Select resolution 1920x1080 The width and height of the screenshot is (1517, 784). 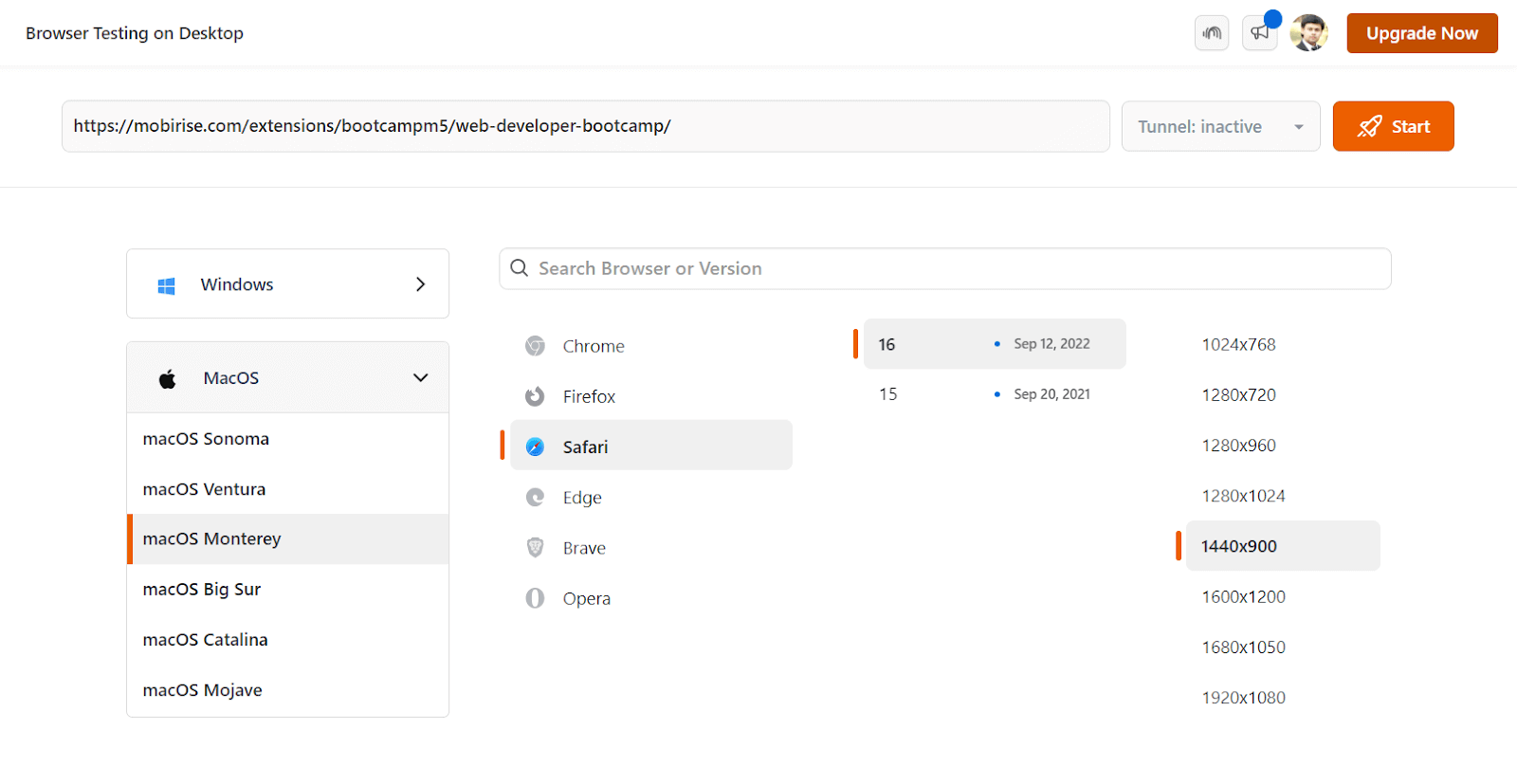(1243, 698)
